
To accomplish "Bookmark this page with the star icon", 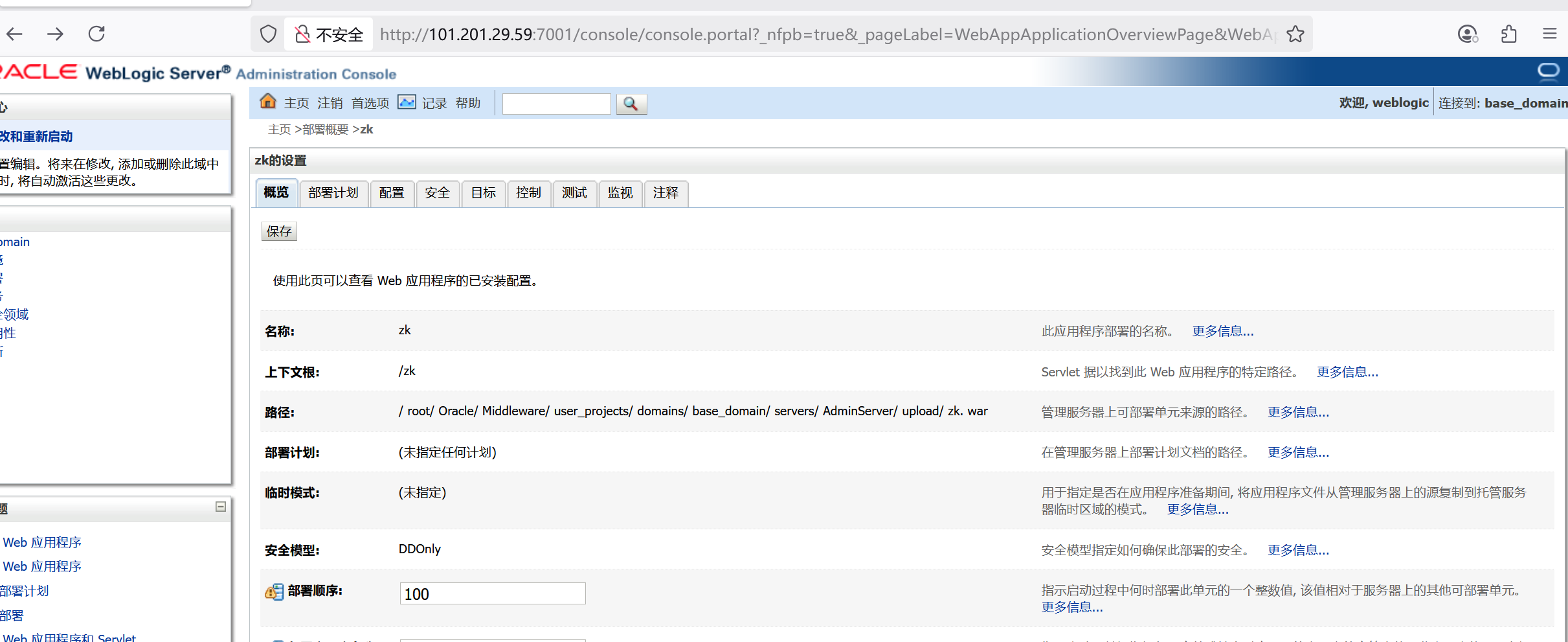I will pos(1295,34).
